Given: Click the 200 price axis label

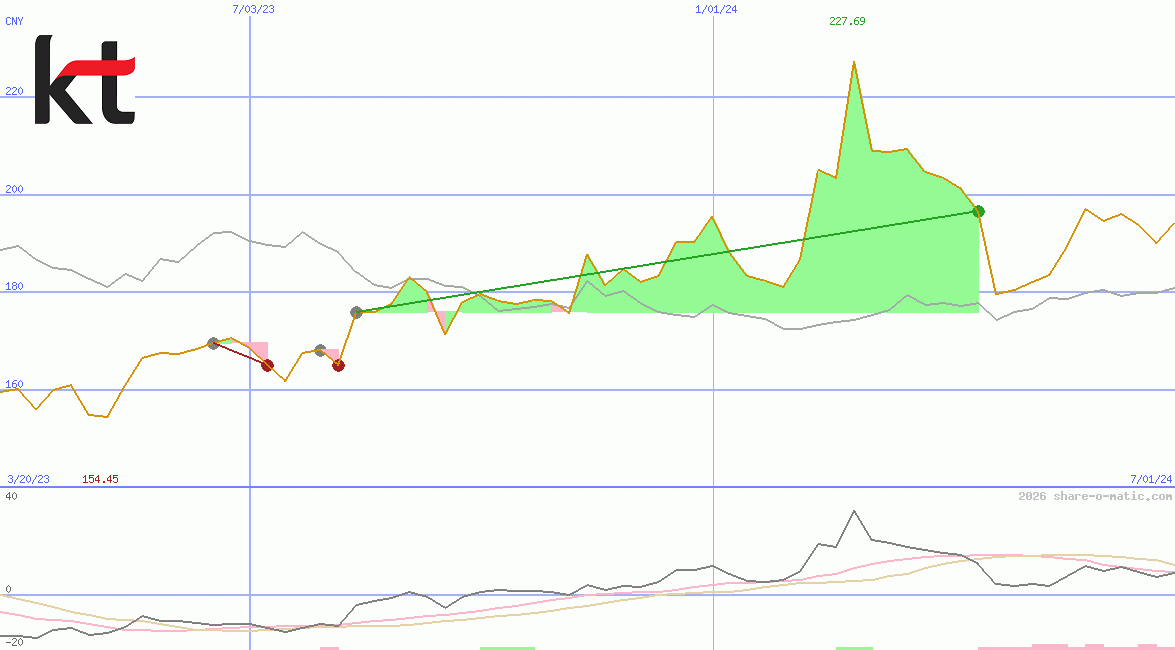Looking at the screenshot, I should coord(14,189).
